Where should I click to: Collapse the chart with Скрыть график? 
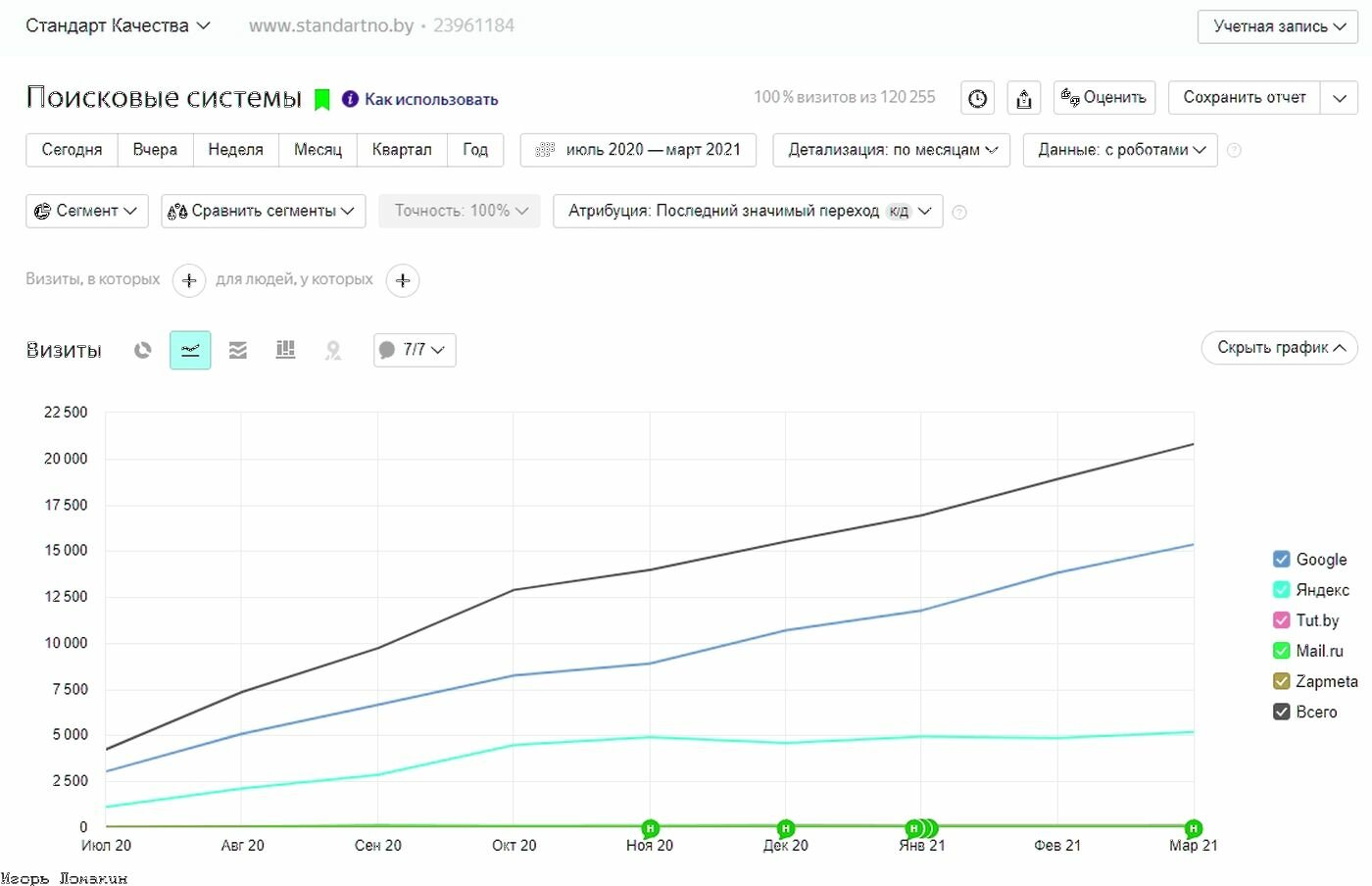click(1279, 348)
